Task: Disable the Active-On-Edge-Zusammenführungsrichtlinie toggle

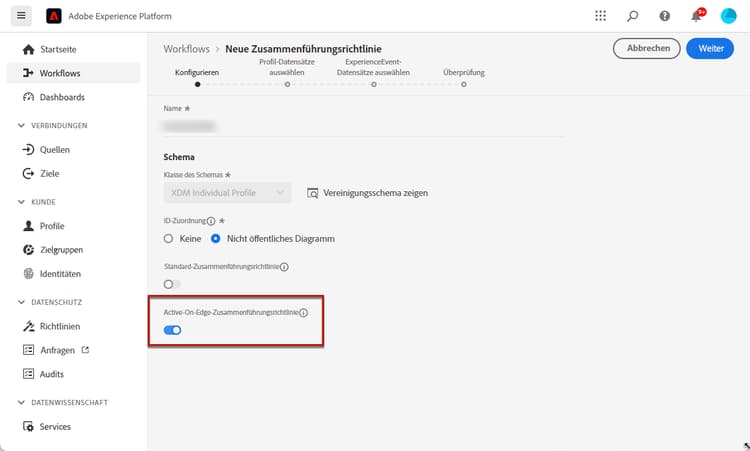Action: click(172, 330)
